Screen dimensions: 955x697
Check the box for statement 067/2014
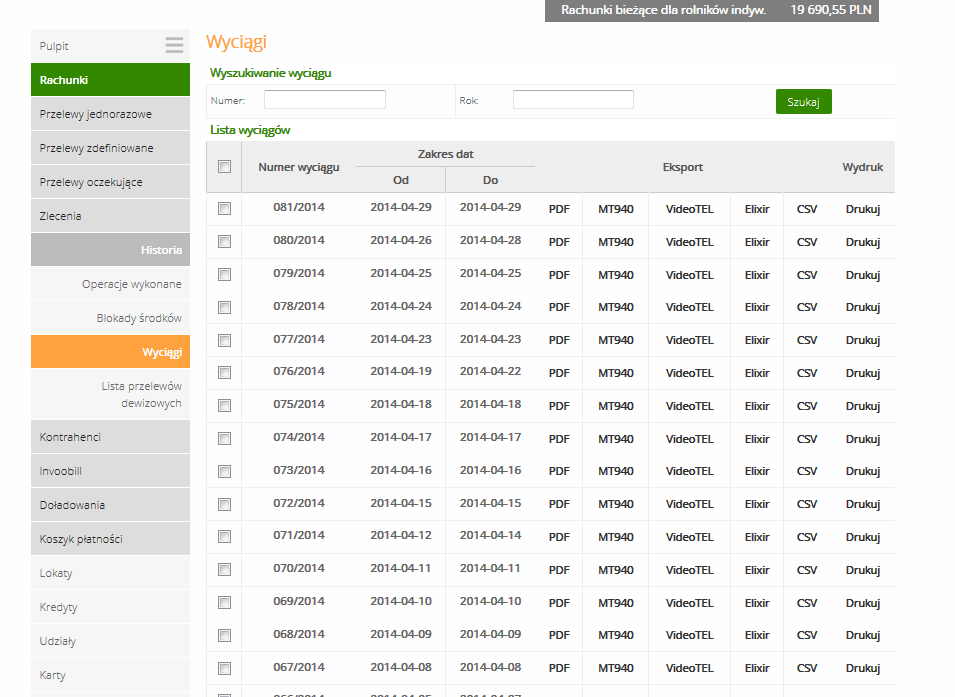tap(225, 668)
